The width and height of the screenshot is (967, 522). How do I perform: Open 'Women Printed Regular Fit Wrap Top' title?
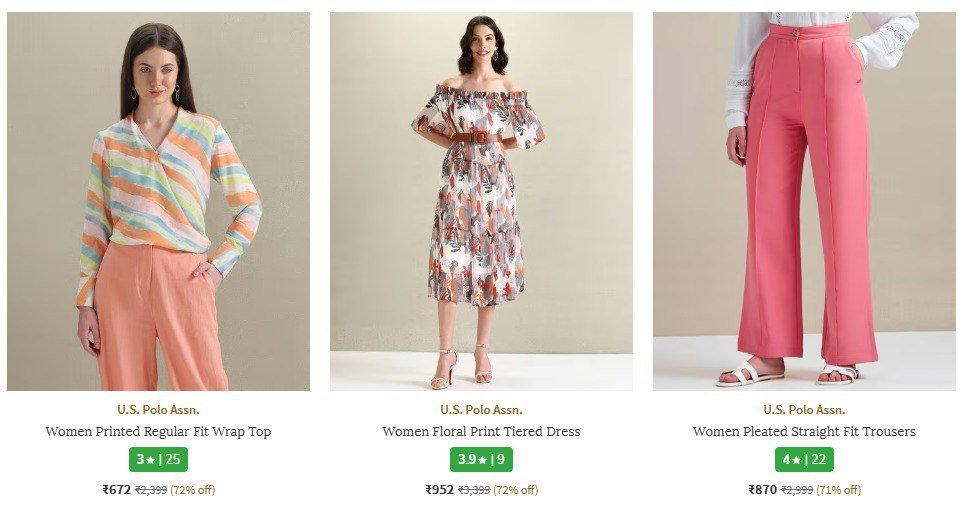158,432
